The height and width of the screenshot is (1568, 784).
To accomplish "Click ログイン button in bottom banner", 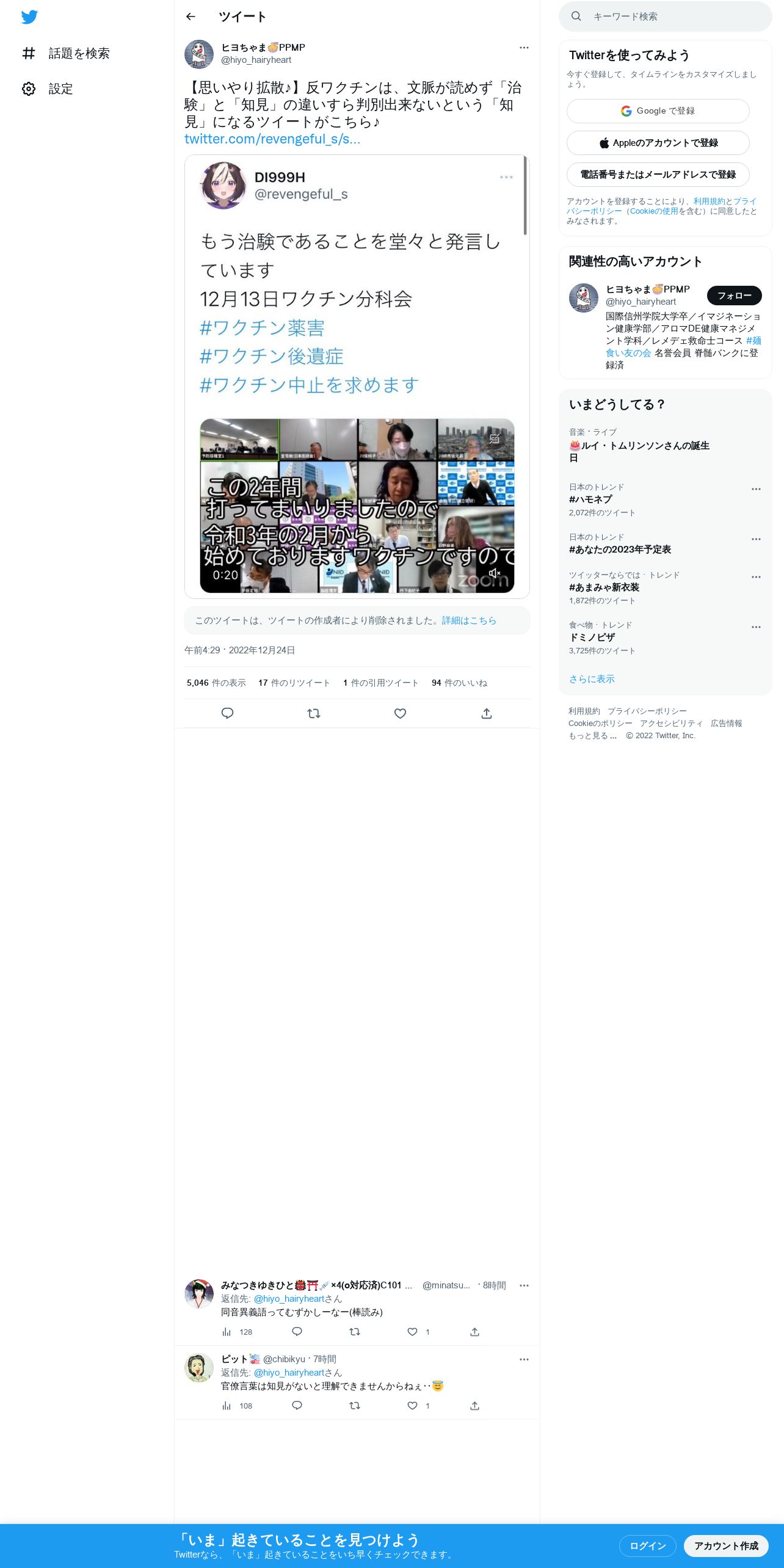I will click(x=647, y=1546).
